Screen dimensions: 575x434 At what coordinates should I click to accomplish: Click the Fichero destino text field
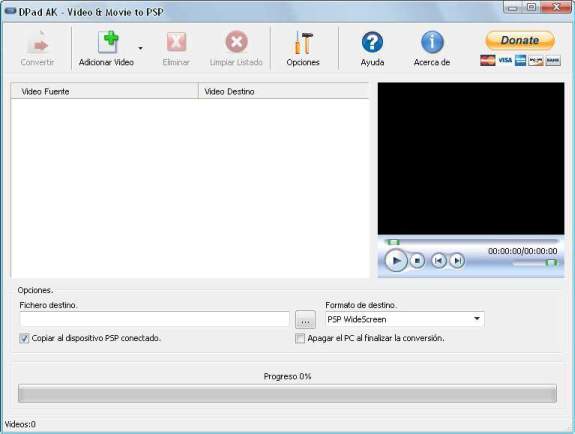pyautogui.click(x=154, y=319)
